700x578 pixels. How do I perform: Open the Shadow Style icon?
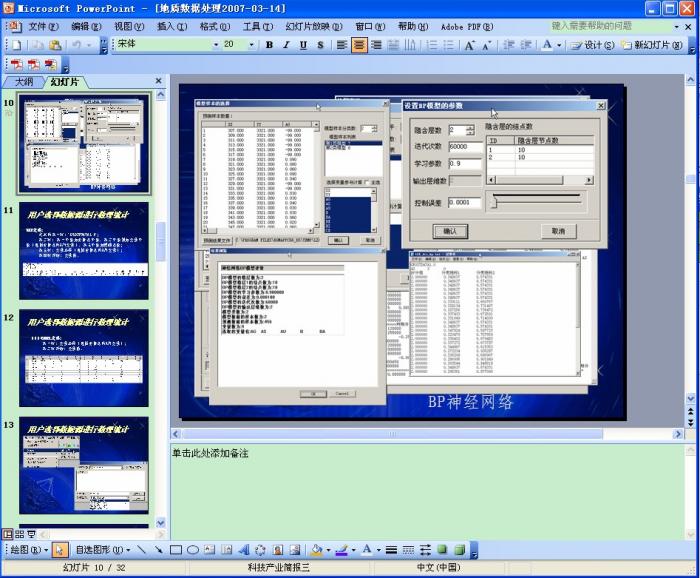pos(443,550)
